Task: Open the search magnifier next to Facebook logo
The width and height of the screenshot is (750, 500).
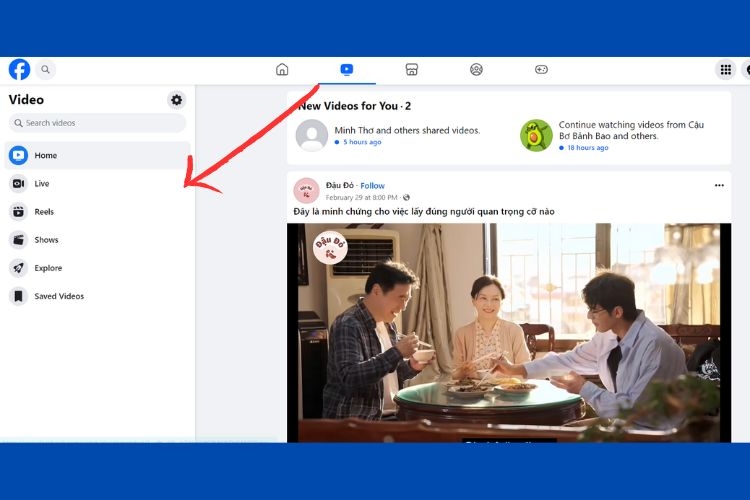Action: click(x=45, y=69)
